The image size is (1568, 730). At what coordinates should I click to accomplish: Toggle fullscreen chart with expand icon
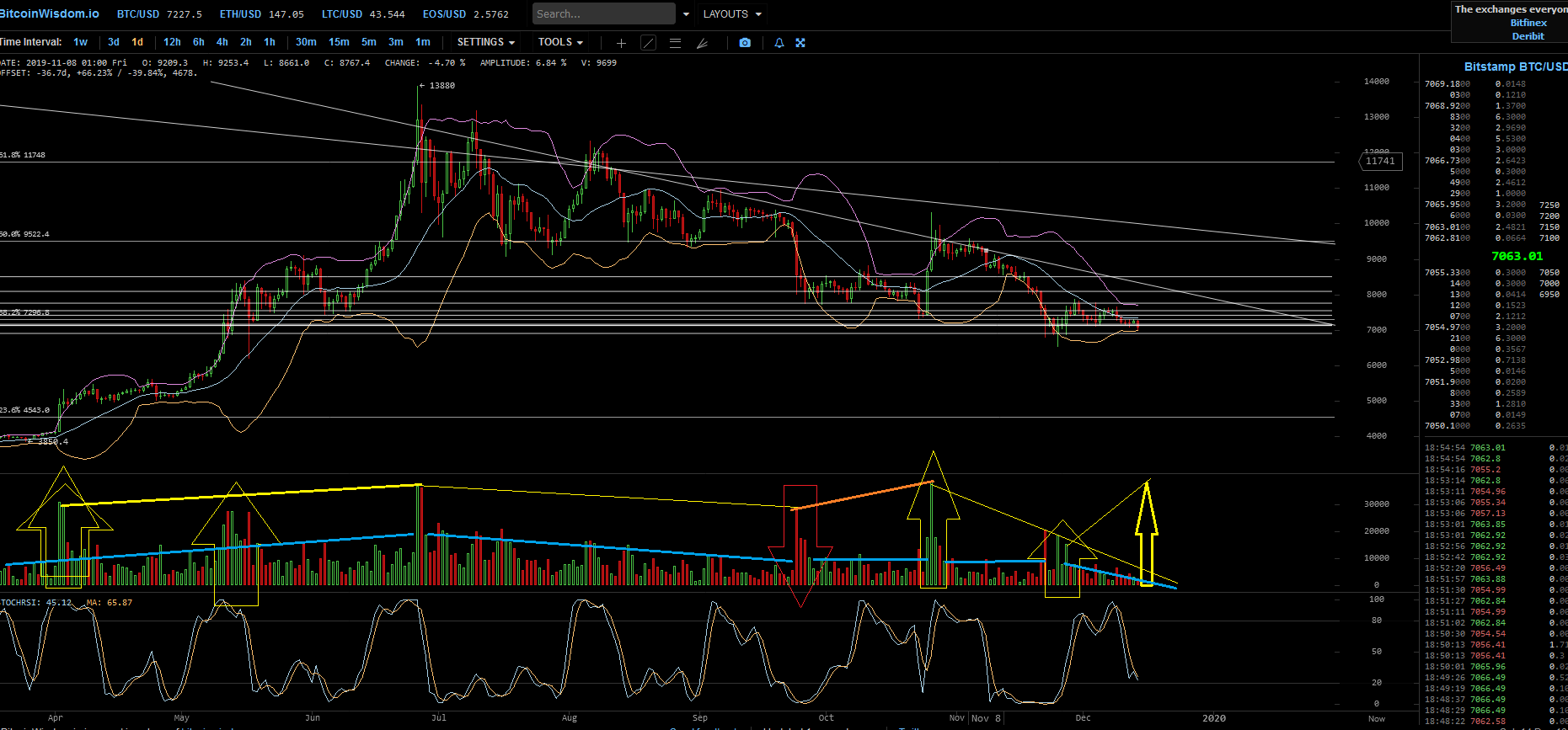click(800, 43)
